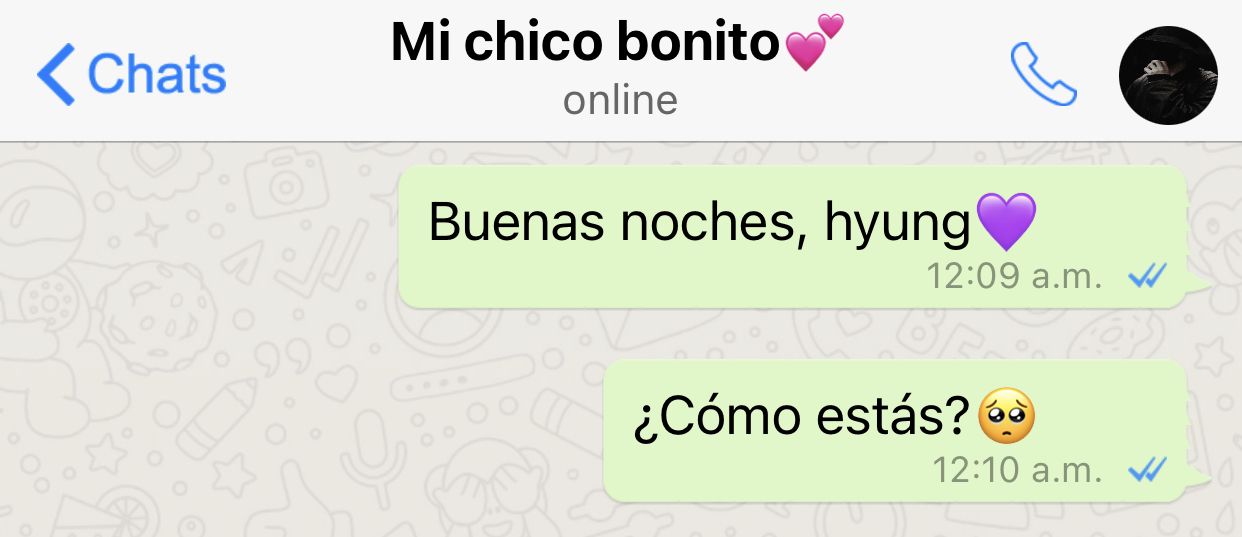
Task: Click the 12:09 a.m. timestamp
Action: 1013,276
